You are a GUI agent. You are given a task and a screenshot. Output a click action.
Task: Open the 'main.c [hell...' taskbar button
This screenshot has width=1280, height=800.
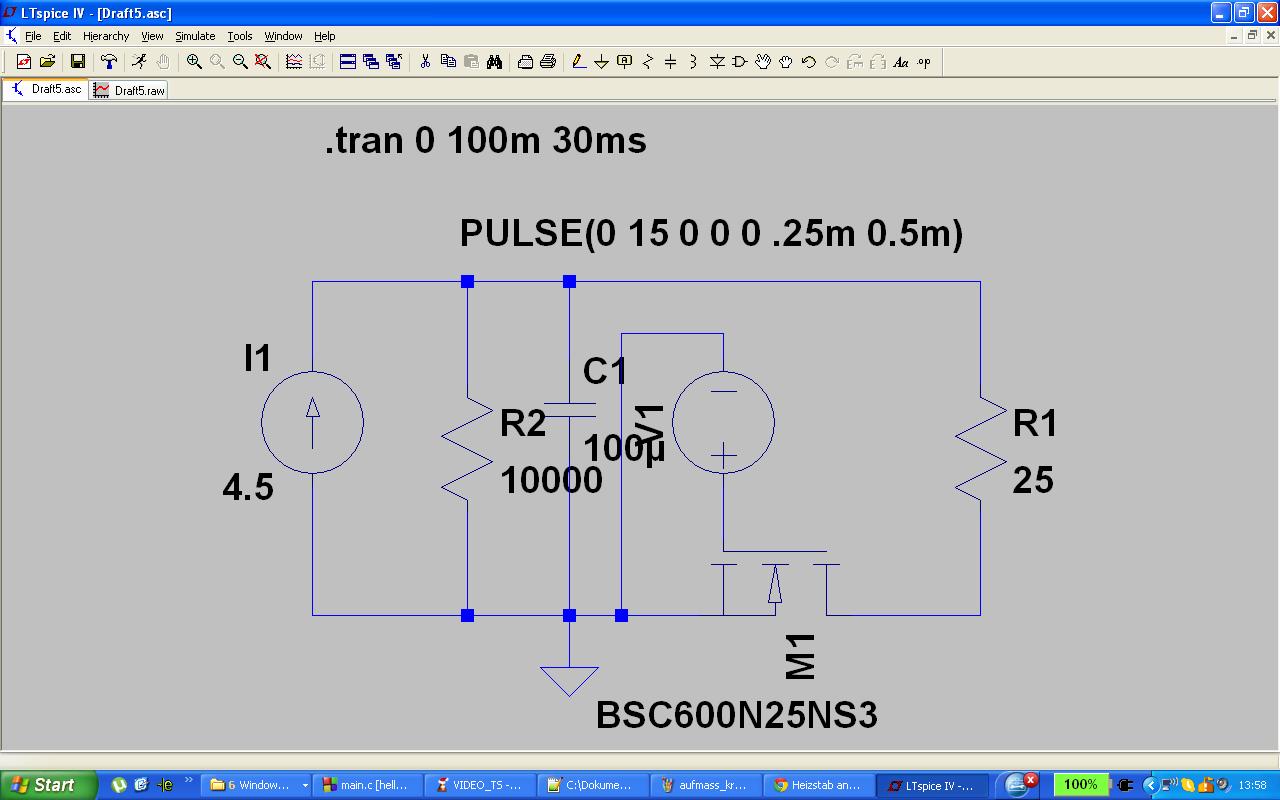(x=368, y=785)
